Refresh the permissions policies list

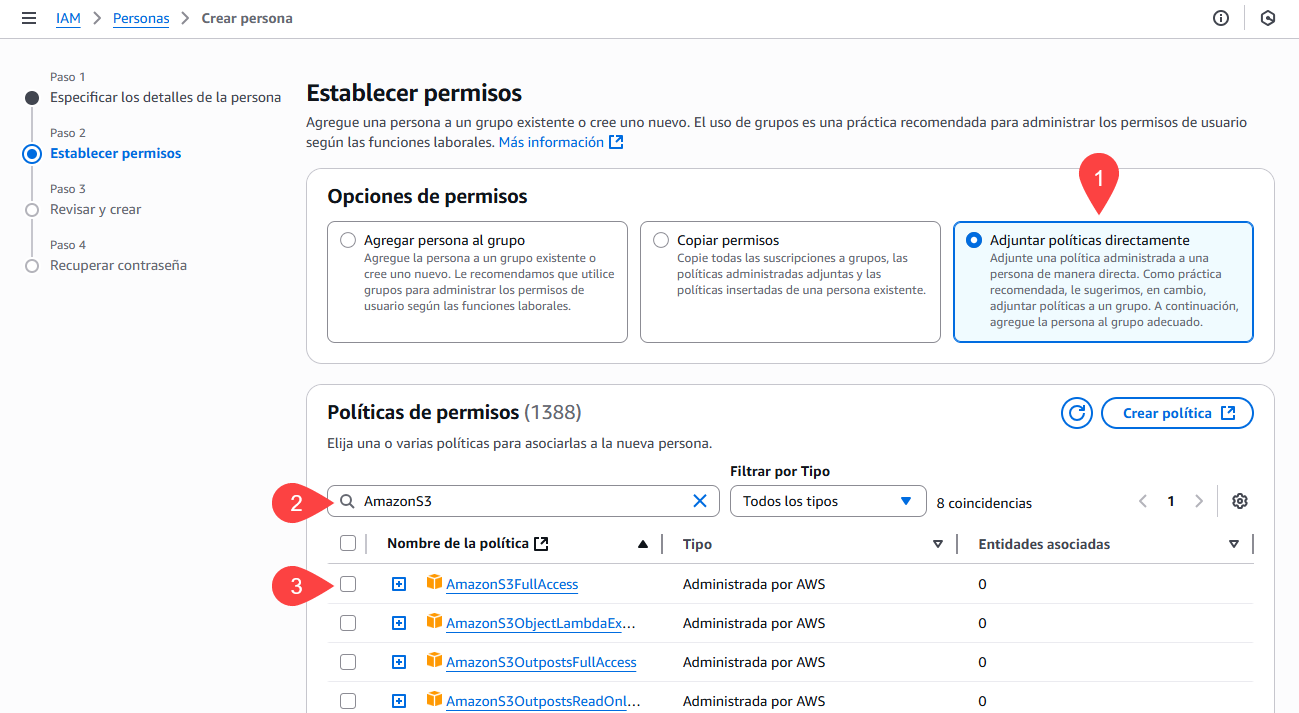click(x=1076, y=413)
